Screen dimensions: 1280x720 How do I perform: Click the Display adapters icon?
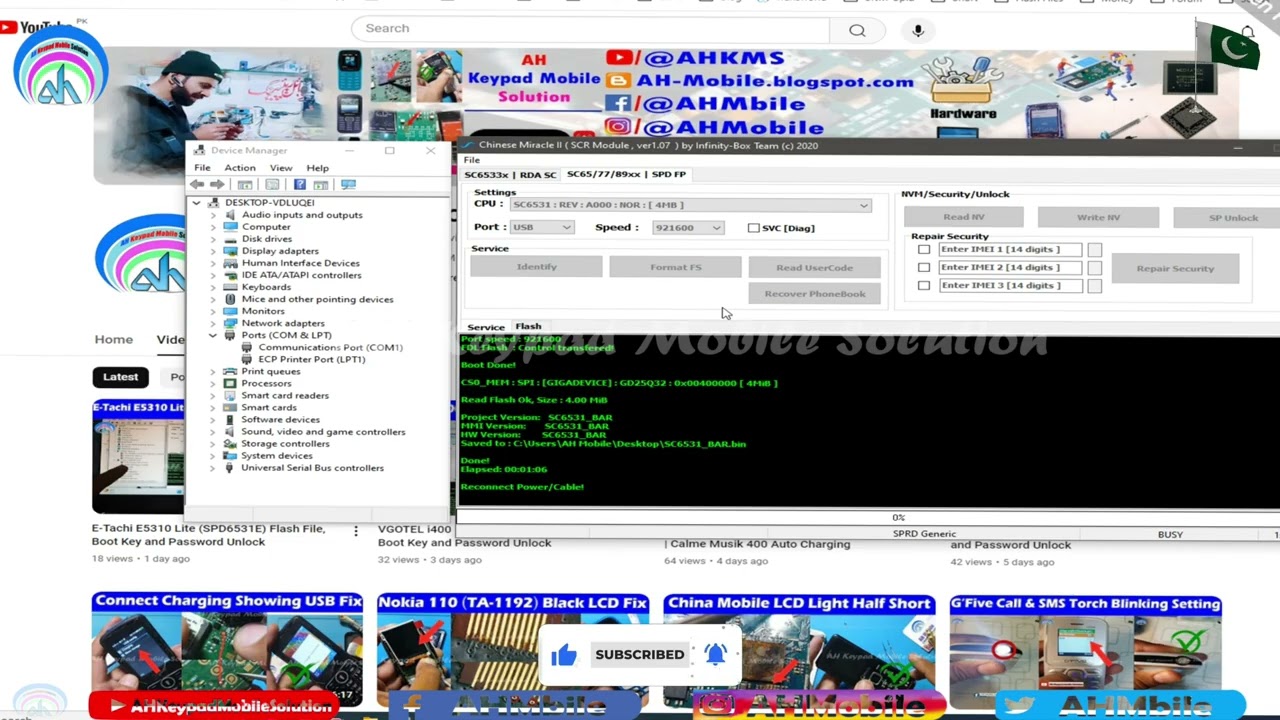tap(231, 251)
